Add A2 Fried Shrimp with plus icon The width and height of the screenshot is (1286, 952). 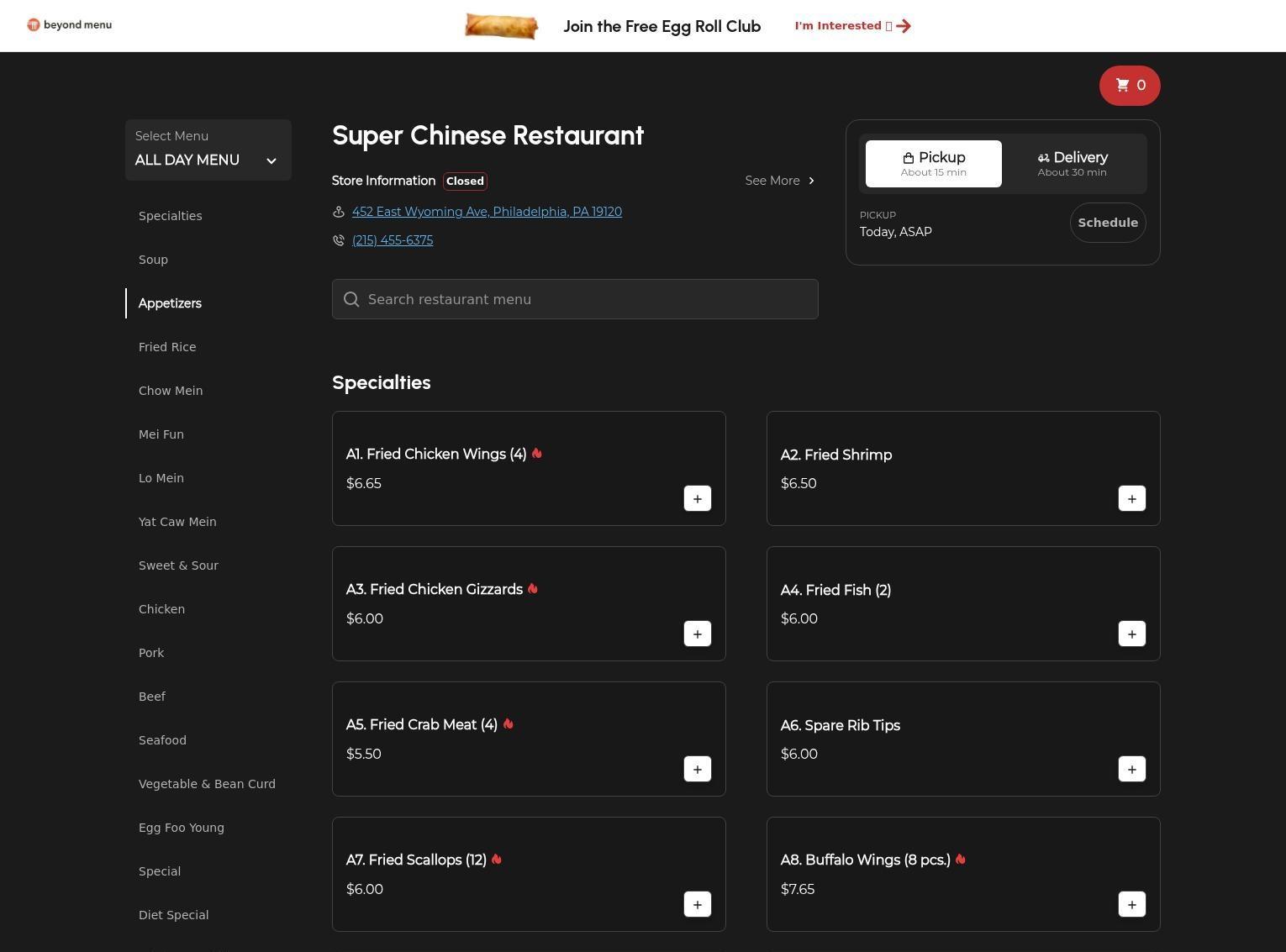coord(1131,499)
